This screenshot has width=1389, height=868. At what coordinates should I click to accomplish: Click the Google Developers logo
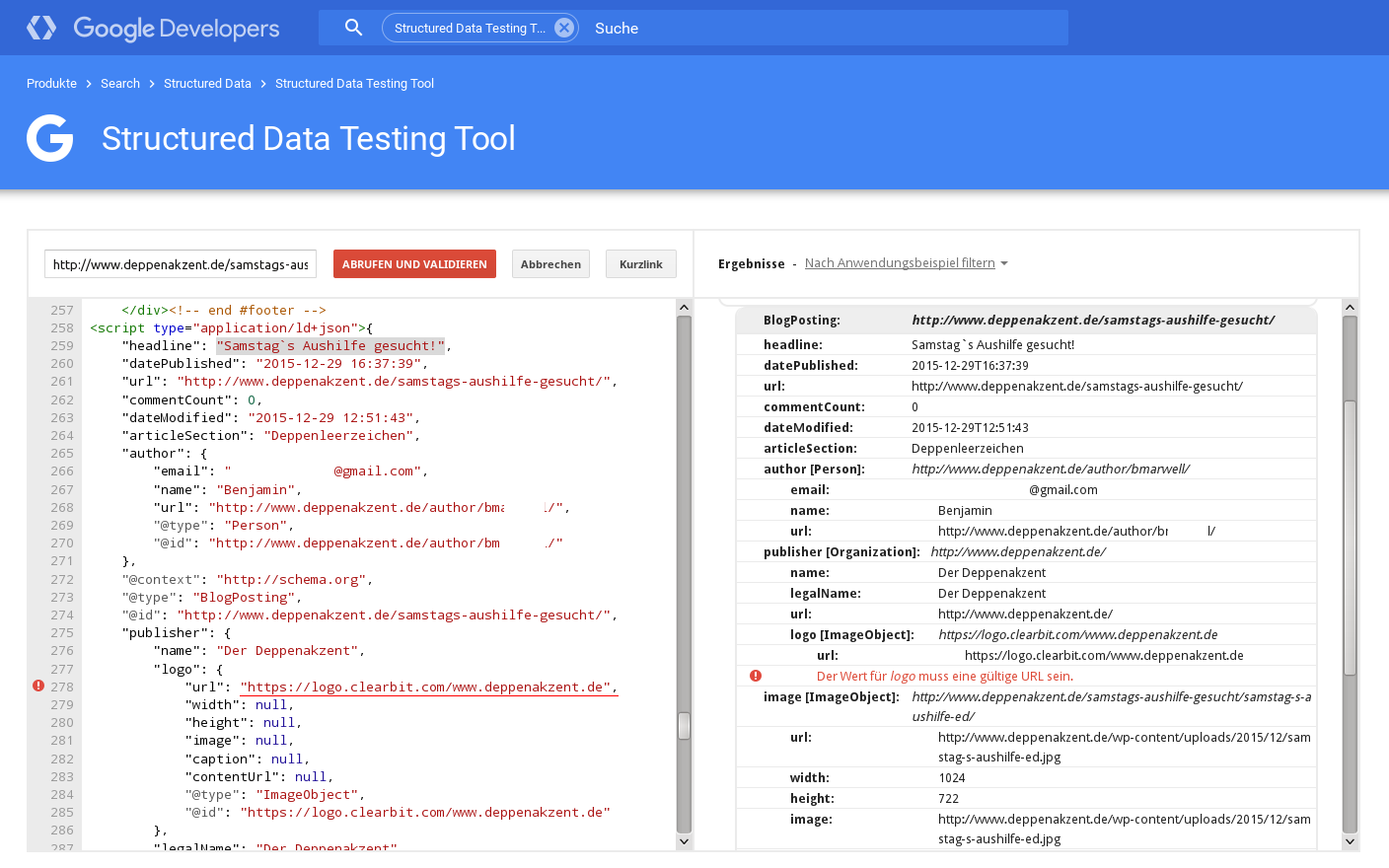point(153,28)
